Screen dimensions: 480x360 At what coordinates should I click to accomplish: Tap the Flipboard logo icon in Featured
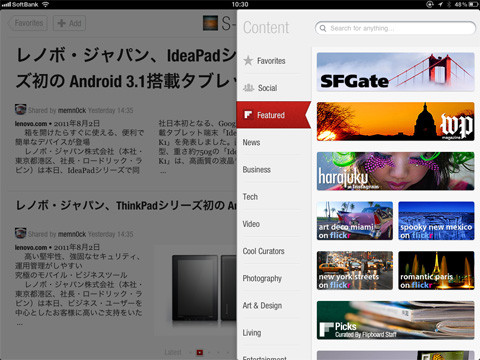[248, 115]
